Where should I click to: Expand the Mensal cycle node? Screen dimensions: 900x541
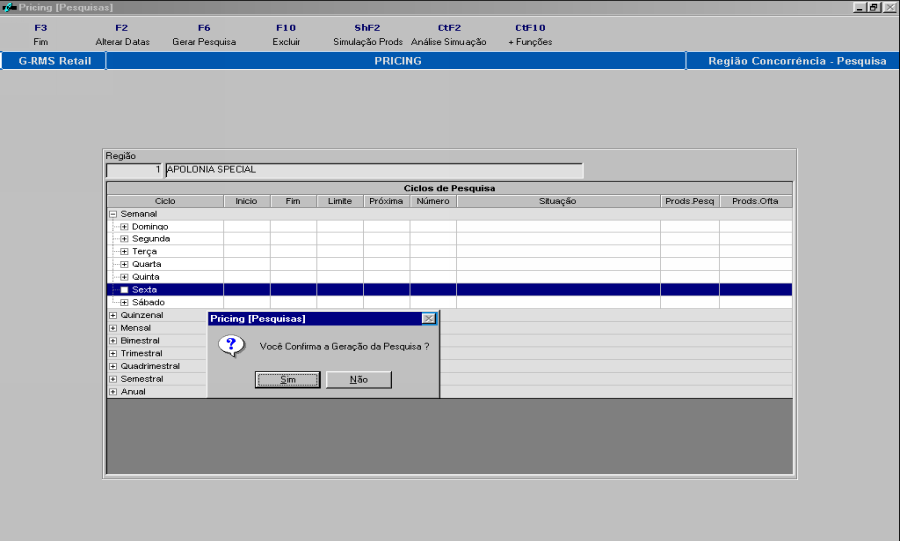click(113, 328)
